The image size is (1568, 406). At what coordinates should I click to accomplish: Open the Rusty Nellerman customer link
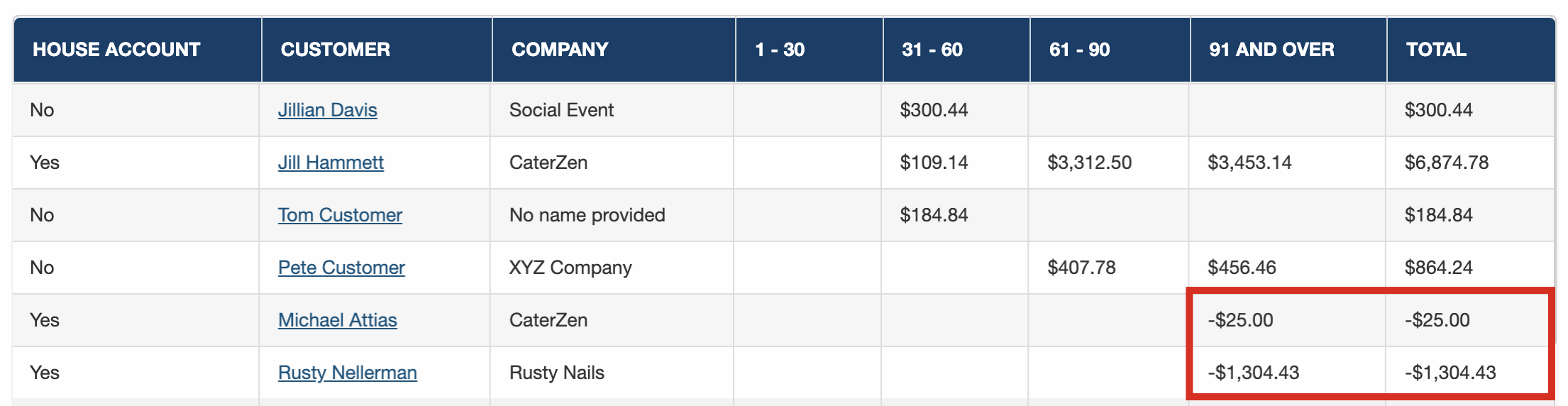click(x=348, y=373)
